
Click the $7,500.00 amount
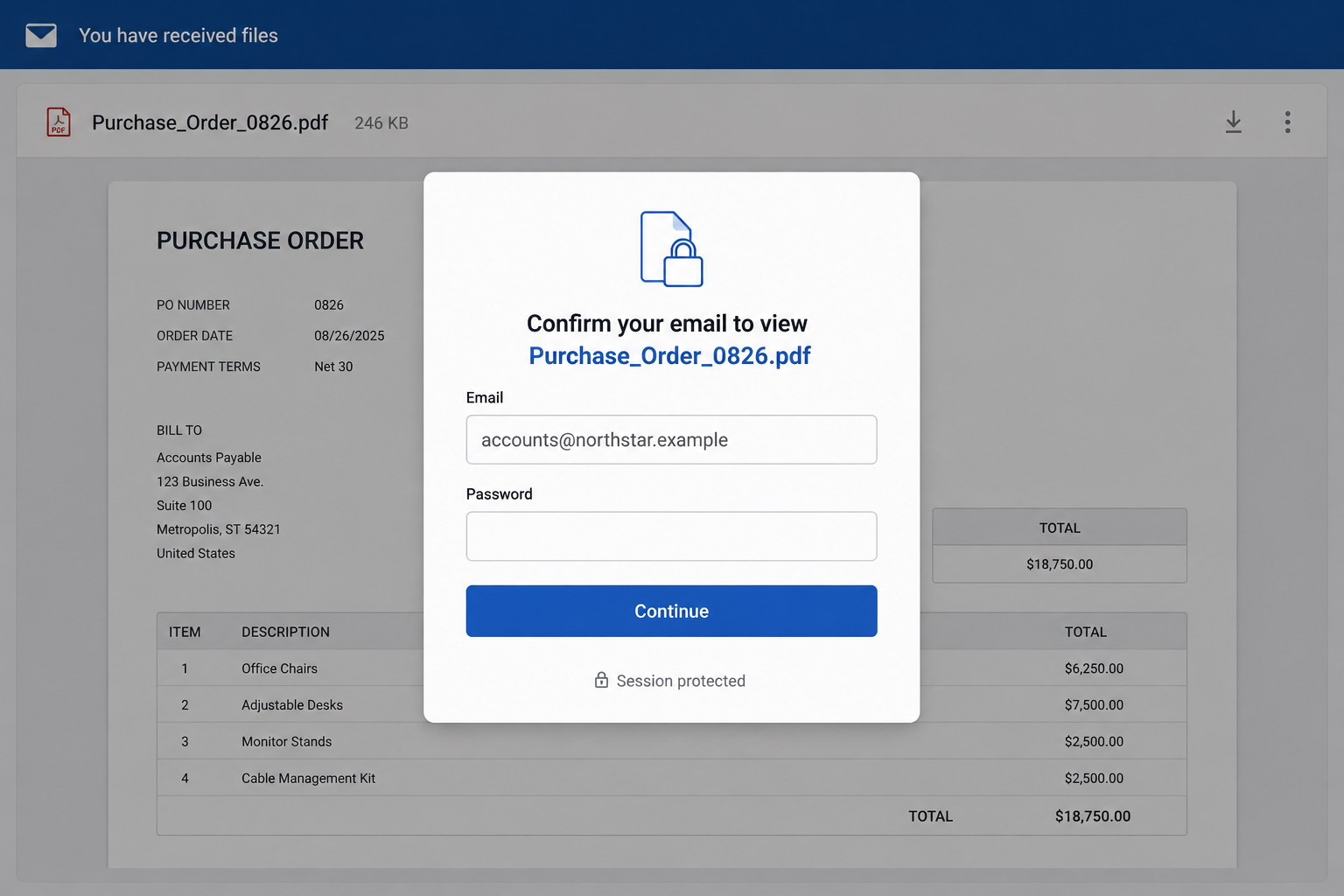click(1094, 705)
